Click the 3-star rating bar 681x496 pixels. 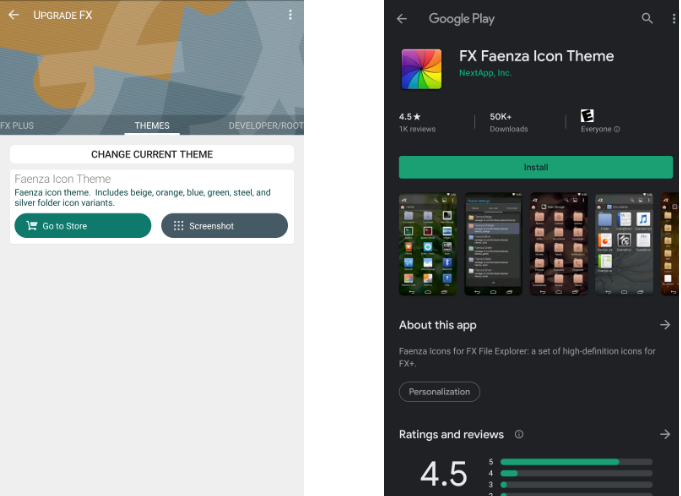(x=576, y=485)
